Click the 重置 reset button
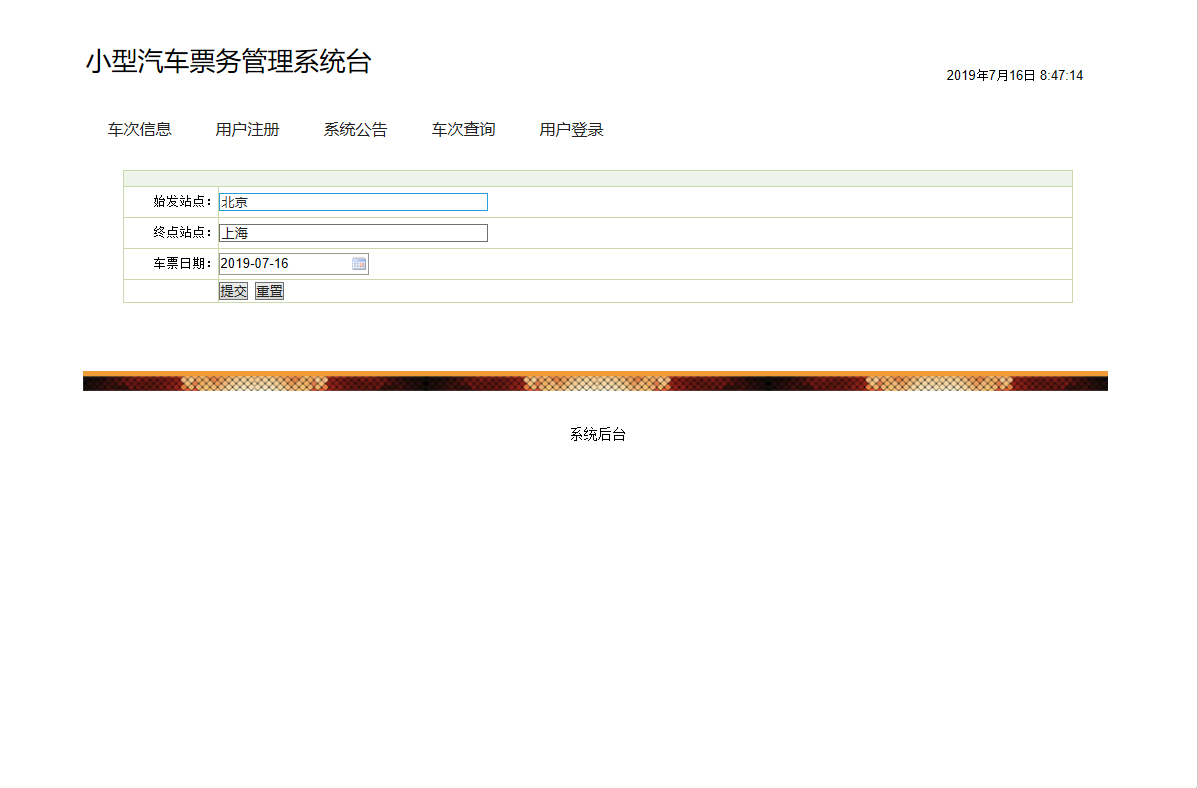 pyautogui.click(x=268, y=290)
